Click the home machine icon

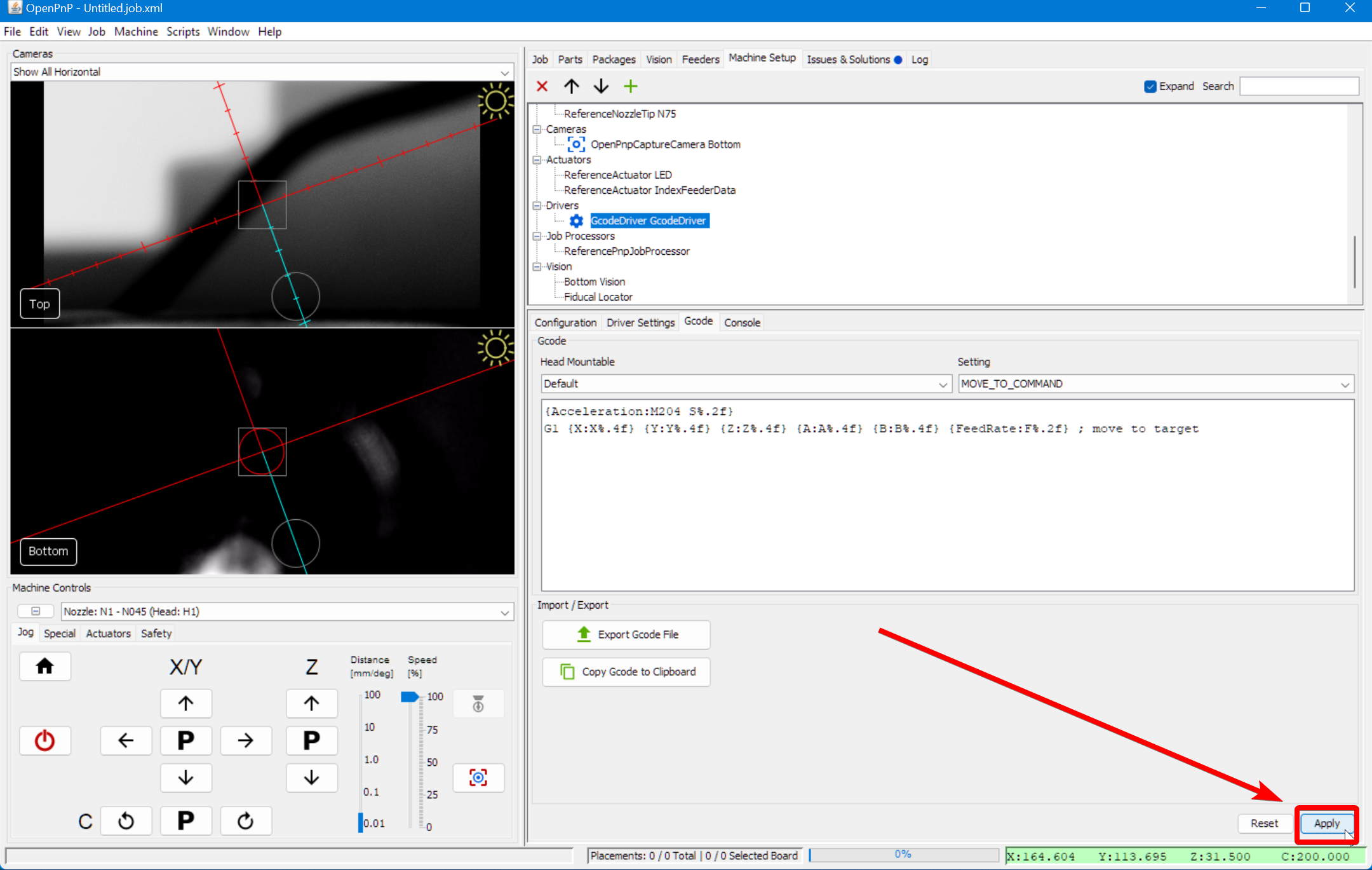pyautogui.click(x=44, y=666)
